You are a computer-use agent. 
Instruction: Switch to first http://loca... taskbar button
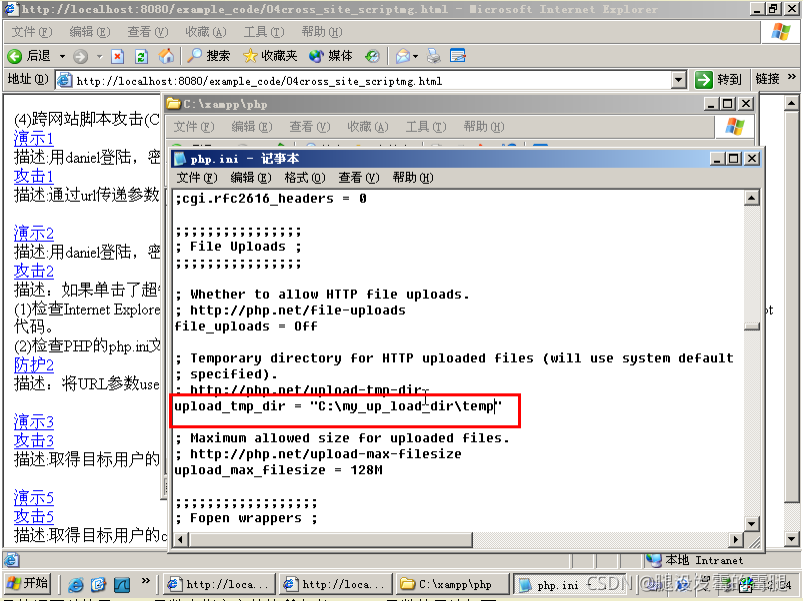(220, 584)
